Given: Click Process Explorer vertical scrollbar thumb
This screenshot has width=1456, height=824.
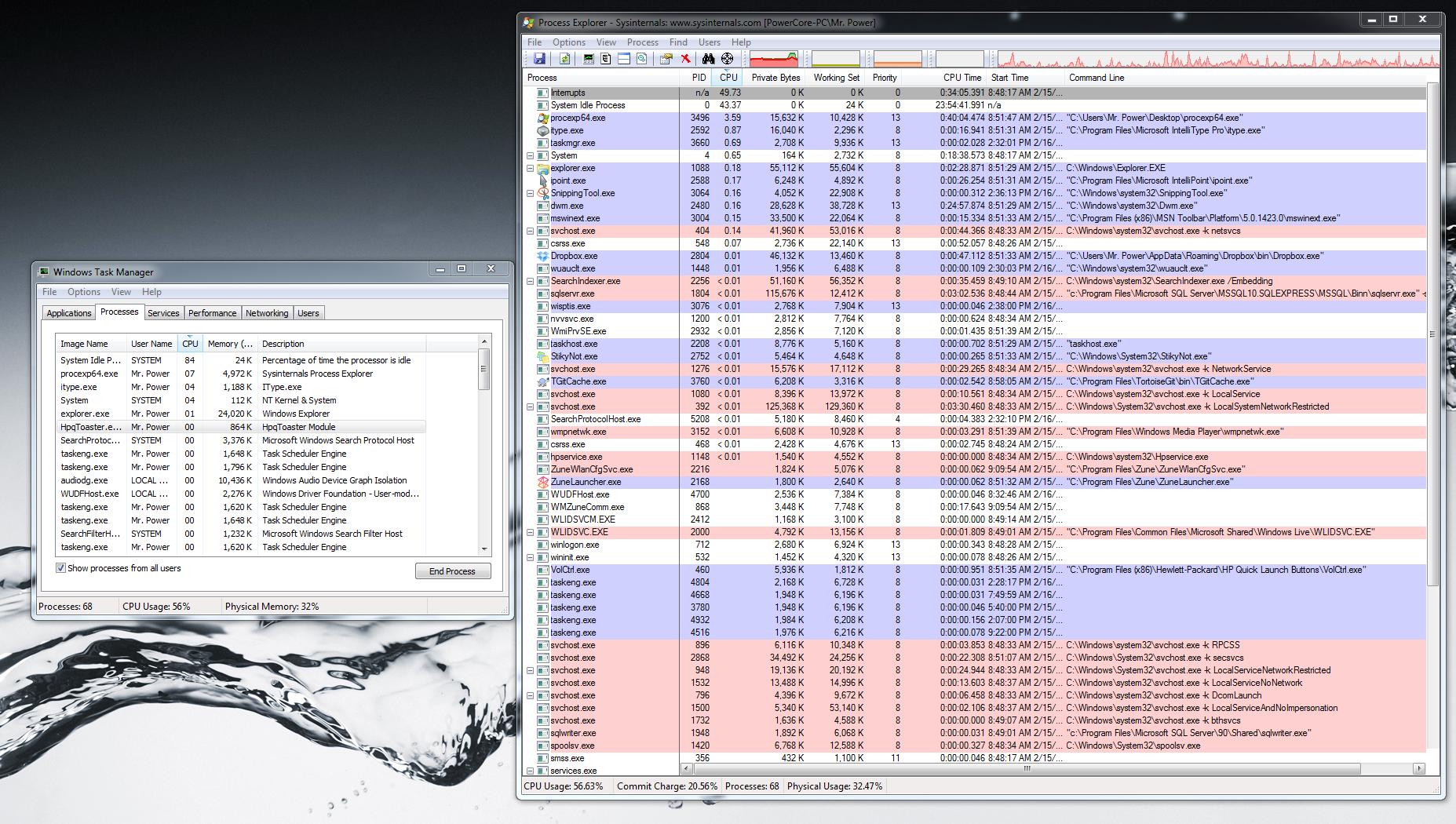Looking at the screenshot, I should click(x=1432, y=334).
